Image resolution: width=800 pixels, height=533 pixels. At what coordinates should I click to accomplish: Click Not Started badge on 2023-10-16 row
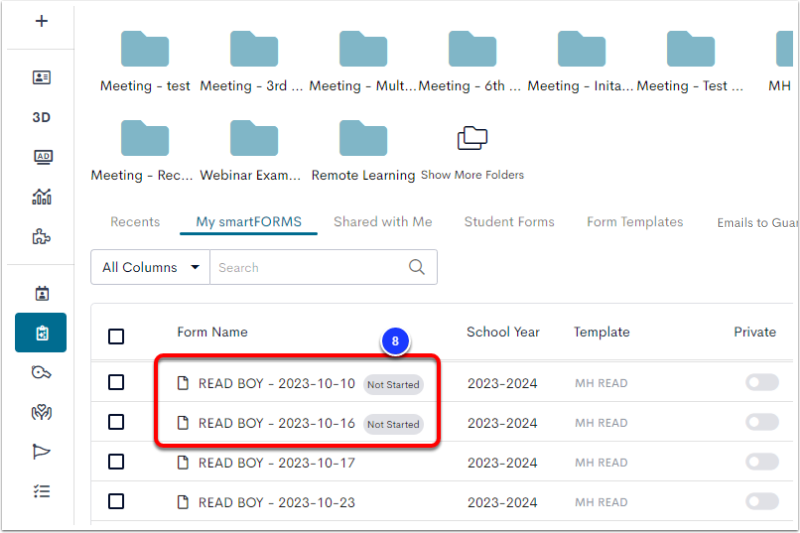[393, 424]
